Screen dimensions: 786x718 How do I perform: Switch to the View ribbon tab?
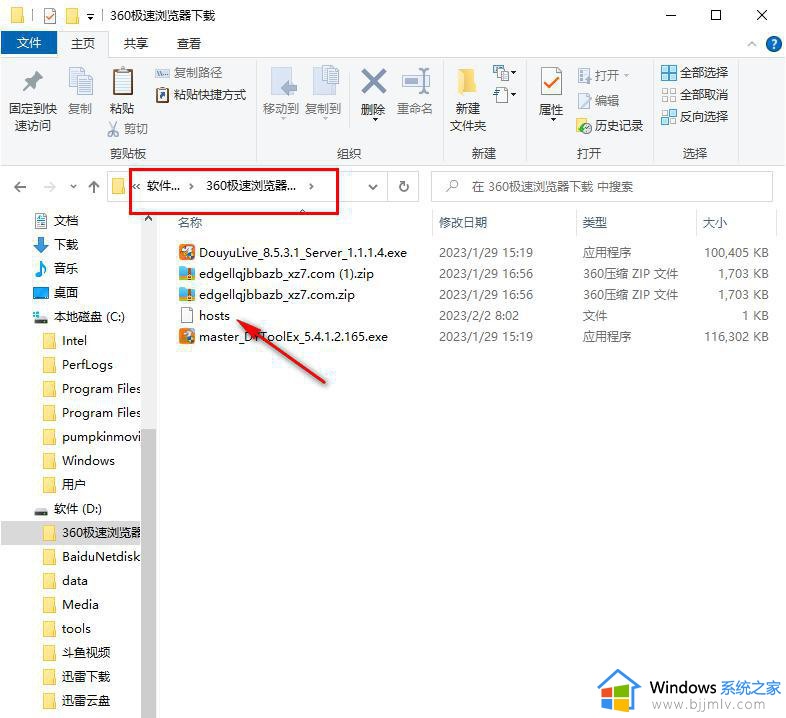click(189, 44)
